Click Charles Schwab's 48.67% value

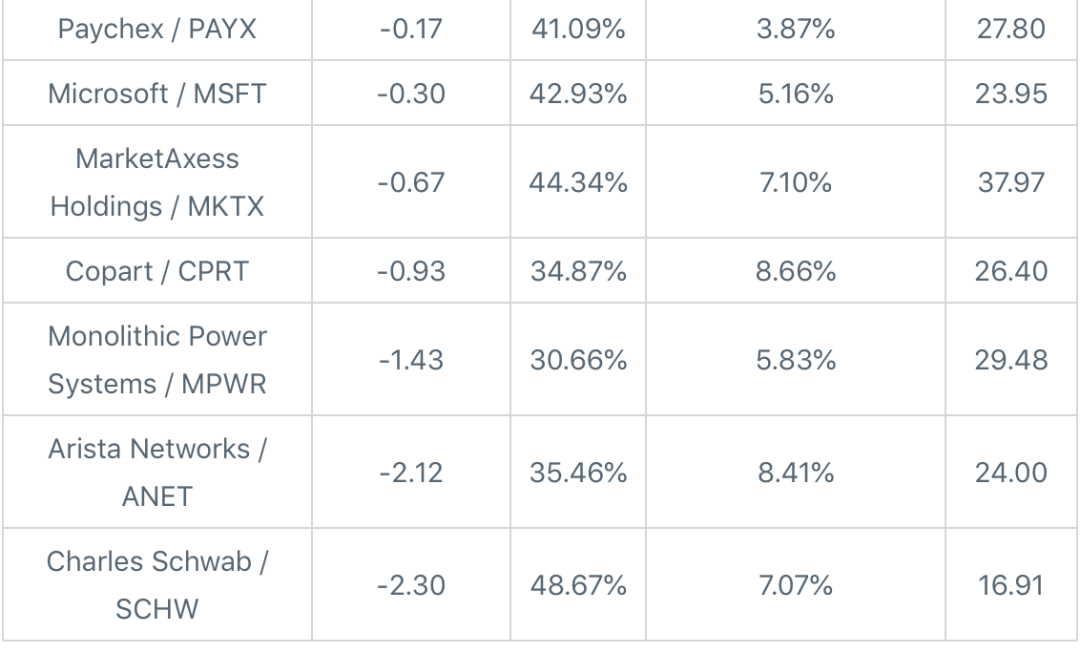pos(576,583)
